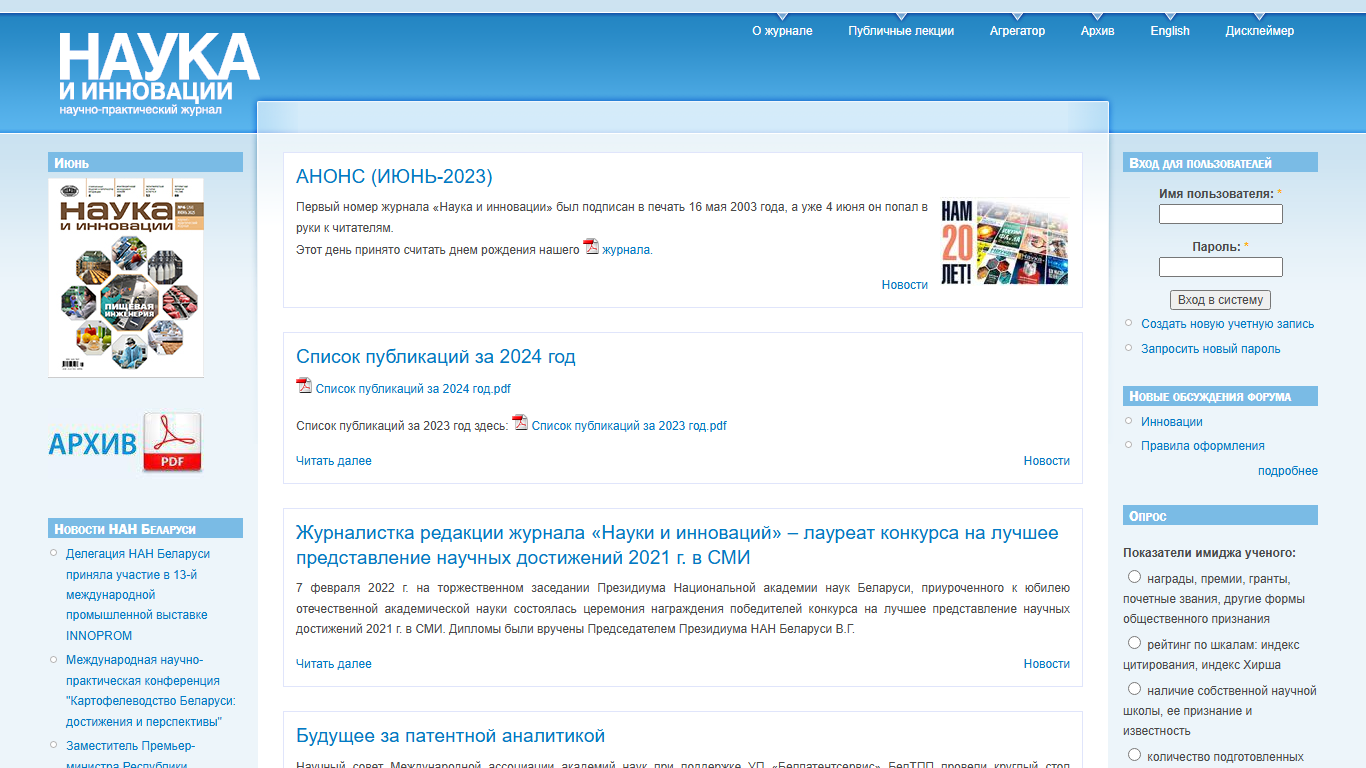Image resolution: width=1366 pixels, height=768 pixels.
Task: Open the «Публичные лекции» menu item
Action: (x=901, y=31)
